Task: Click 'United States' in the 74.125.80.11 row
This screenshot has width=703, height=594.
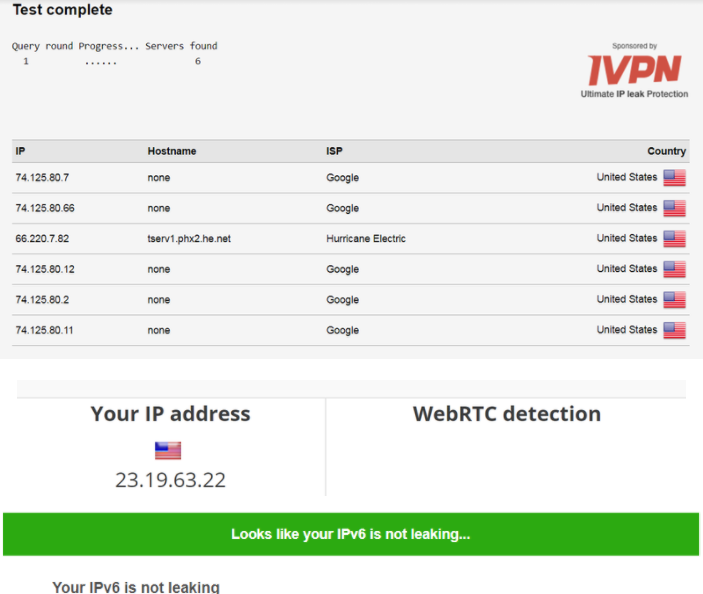Action: click(627, 330)
